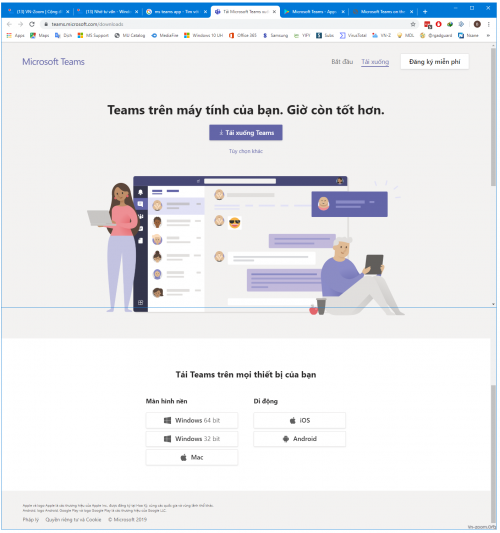Open the VN-Z bookmark

click(x=382, y=35)
